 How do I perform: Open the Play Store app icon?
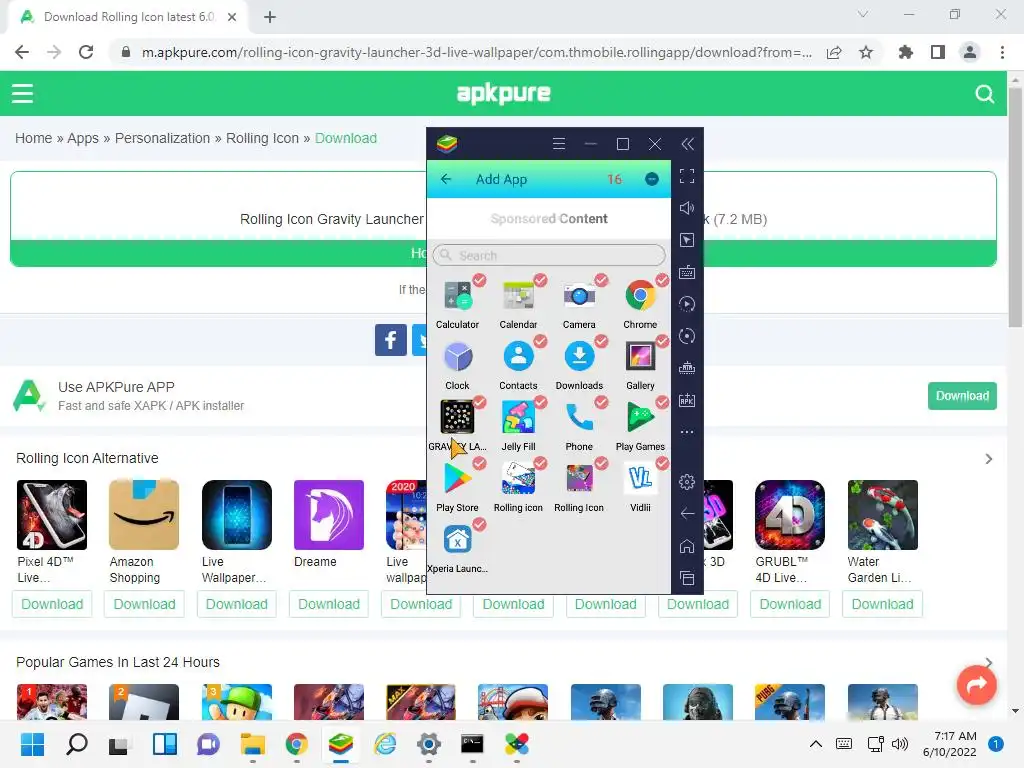[x=457, y=479]
